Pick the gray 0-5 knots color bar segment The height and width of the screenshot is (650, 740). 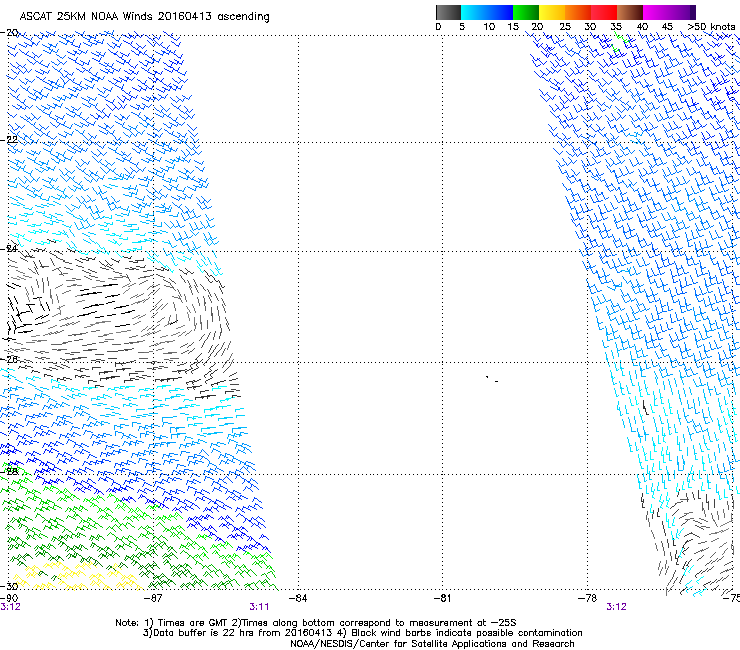coord(448,12)
